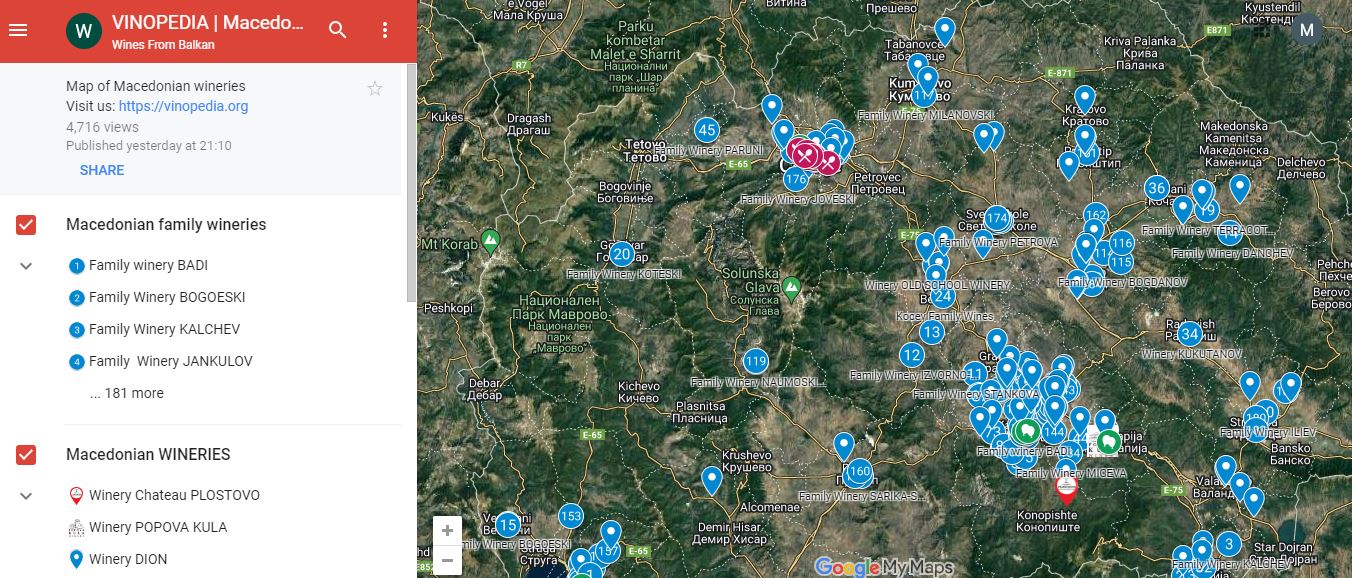Click the Winery OLD SCHOOL WINERY label
Image resolution: width=1352 pixels, height=578 pixels.
938,285
